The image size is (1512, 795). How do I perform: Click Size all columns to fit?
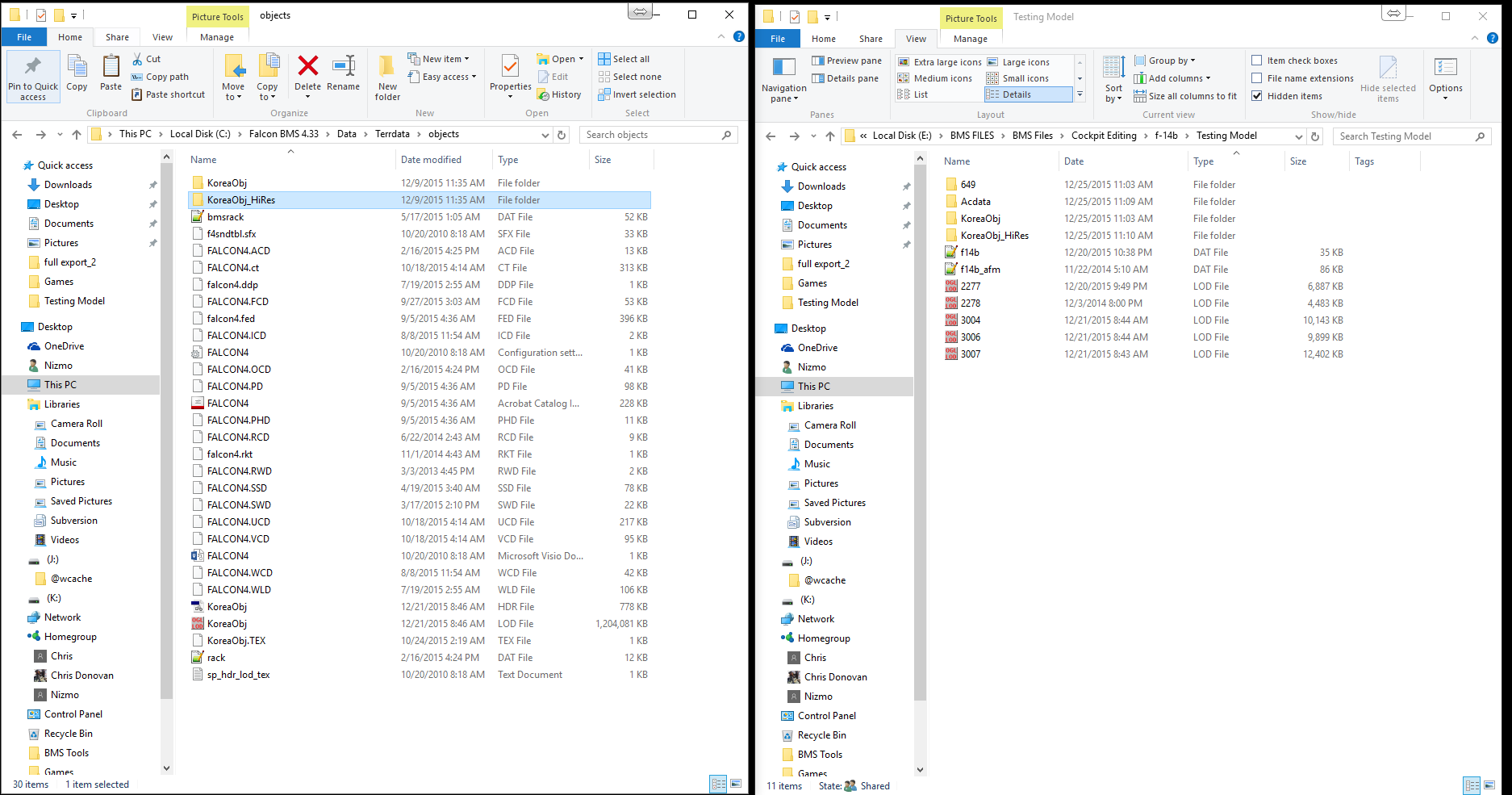click(x=1185, y=96)
